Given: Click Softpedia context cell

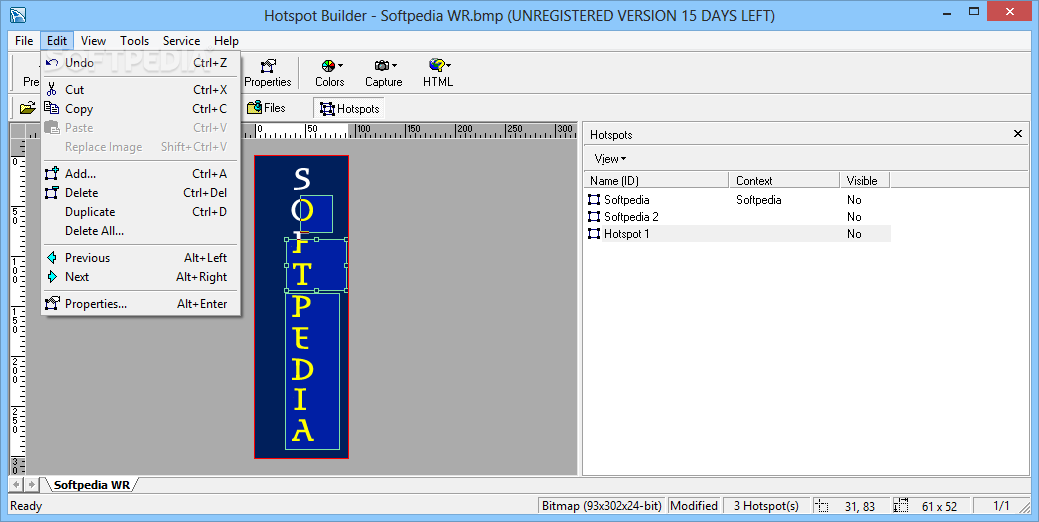Looking at the screenshot, I should click(759, 199).
